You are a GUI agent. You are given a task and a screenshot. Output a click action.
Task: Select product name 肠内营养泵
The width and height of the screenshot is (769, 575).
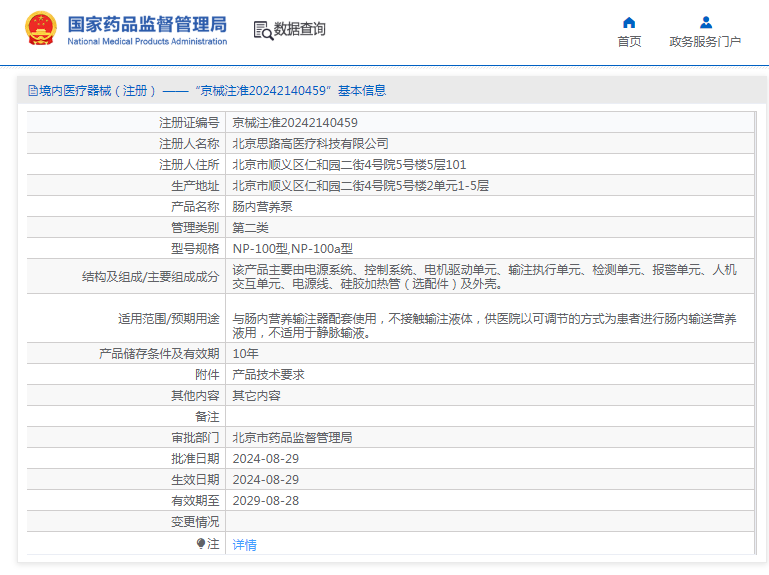(262, 207)
